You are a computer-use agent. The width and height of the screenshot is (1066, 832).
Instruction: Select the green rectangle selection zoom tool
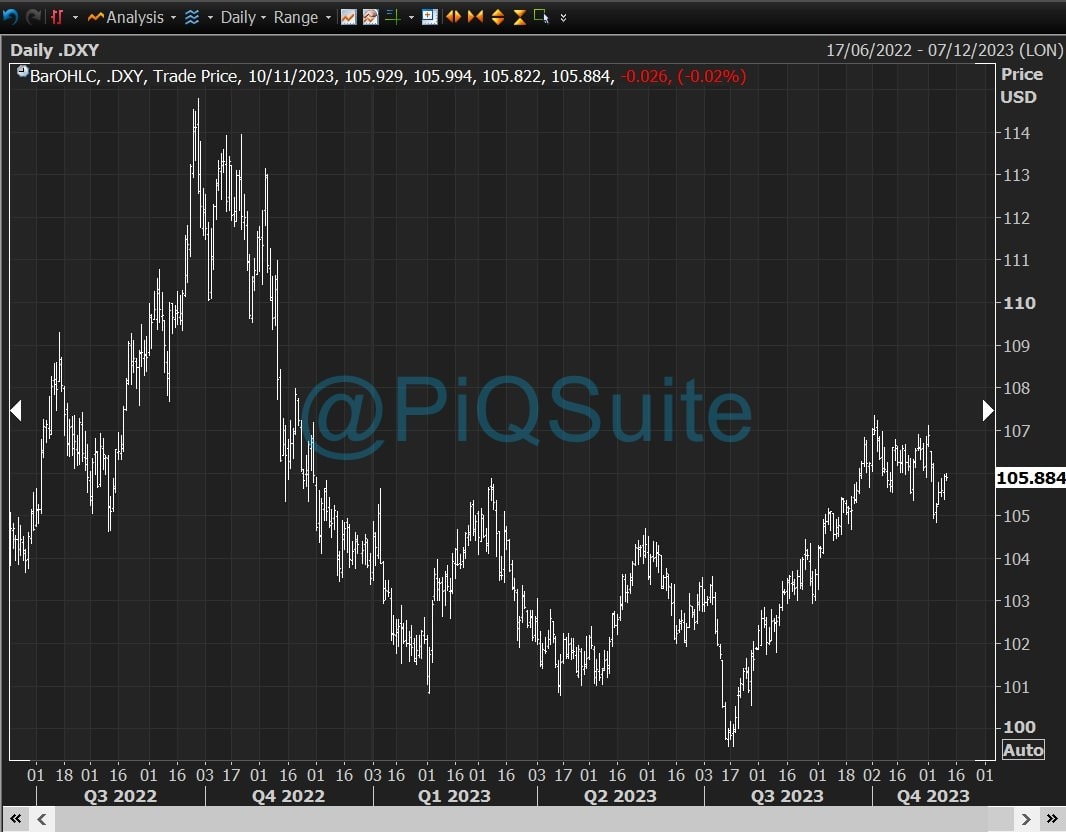point(541,16)
